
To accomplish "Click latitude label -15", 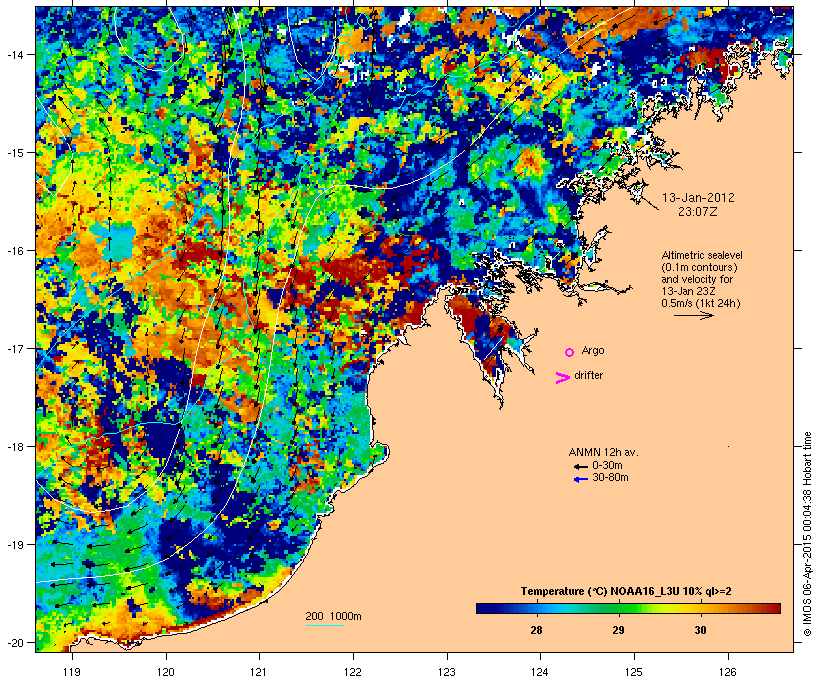I will tap(14, 153).
